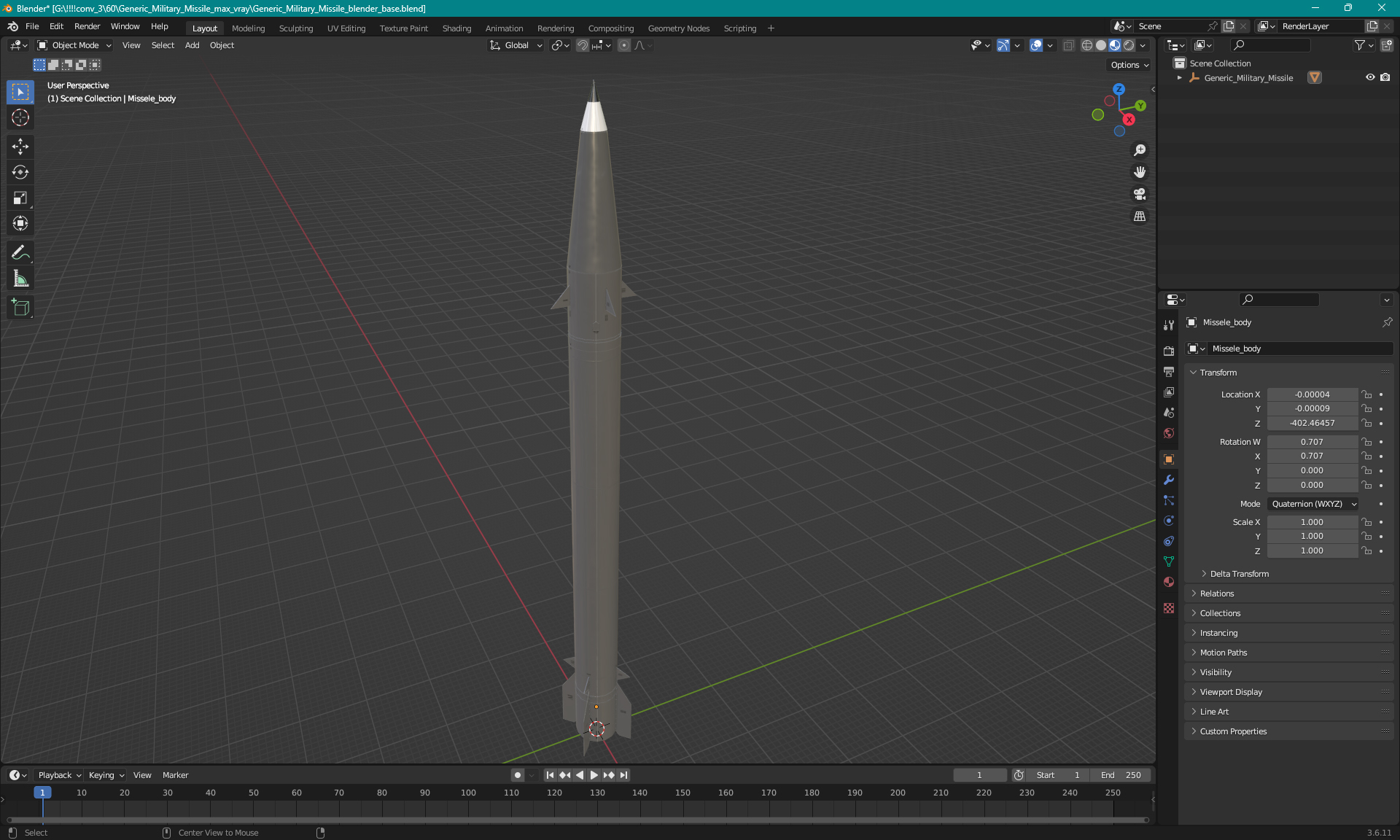Screen dimensions: 1400x840
Task: Open Object Mode dropdown
Action: [x=74, y=45]
